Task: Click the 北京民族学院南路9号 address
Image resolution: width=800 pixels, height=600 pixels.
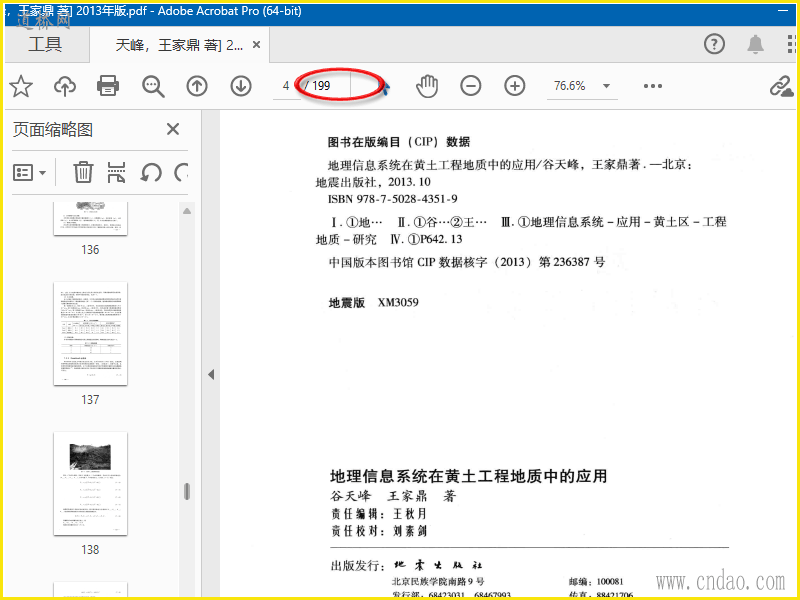Action: click(x=438, y=581)
